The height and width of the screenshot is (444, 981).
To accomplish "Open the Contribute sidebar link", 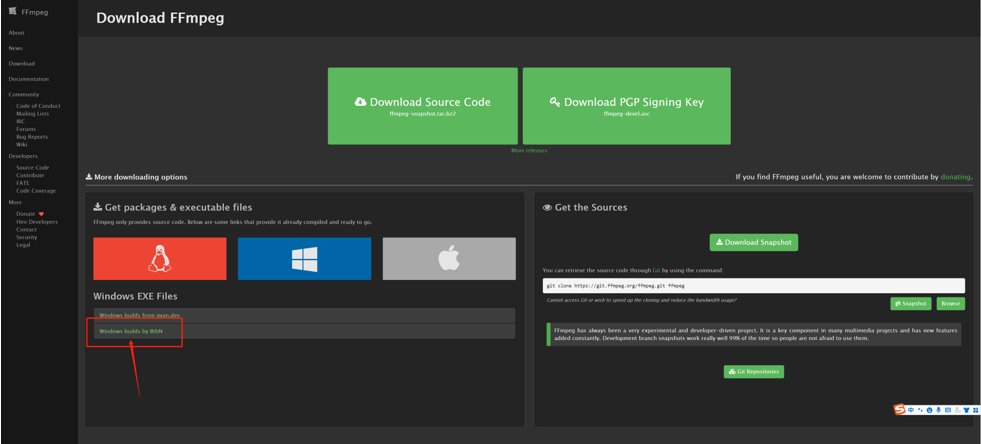I will click(x=30, y=176).
